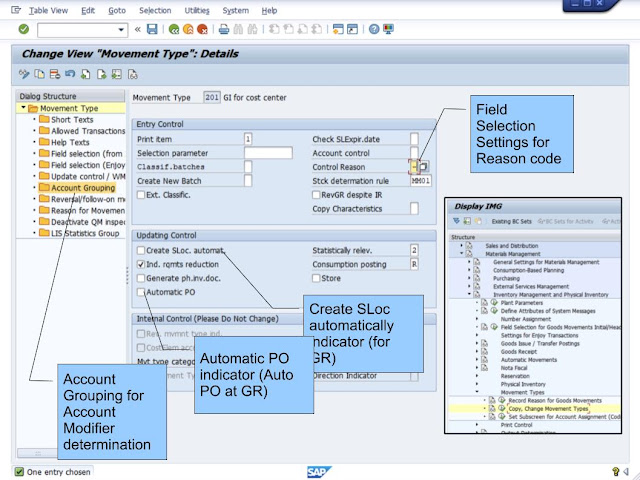Click Dialog Structure horizontal scrollbar
This screenshot has width=640, height=480.
tap(38, 453)
